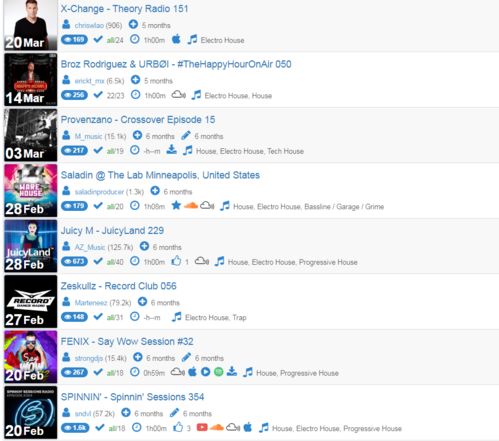Click the Apple Music icon on X-Change row
This screenshot has height=441, width=499.
pos(176,39)
